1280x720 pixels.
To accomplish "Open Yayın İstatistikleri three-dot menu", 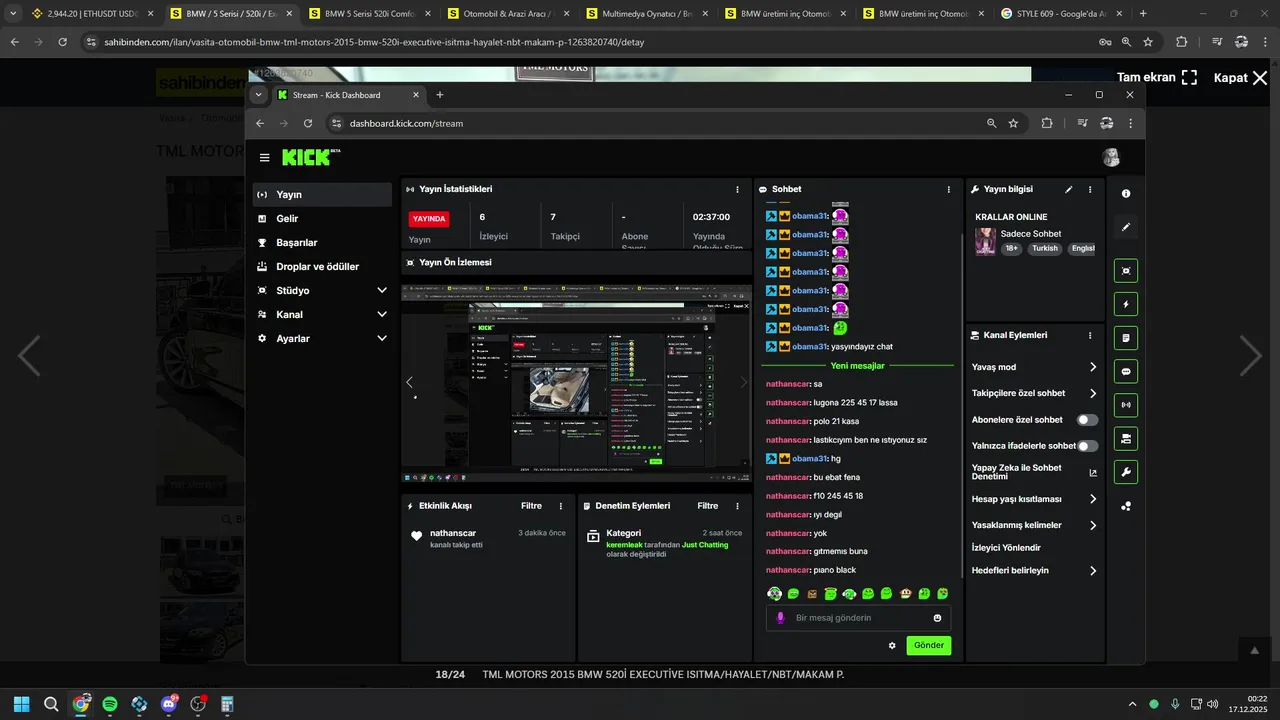I will 738,189.
